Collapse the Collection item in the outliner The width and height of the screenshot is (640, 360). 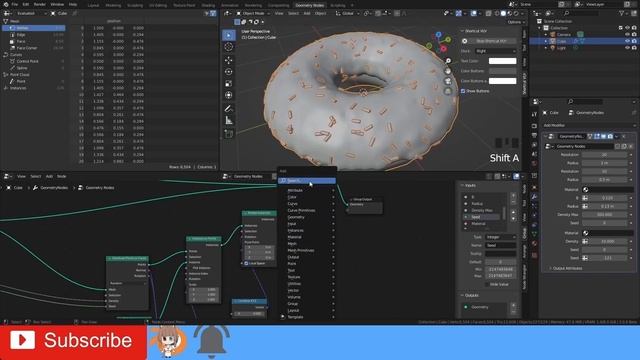coord(540,28)
